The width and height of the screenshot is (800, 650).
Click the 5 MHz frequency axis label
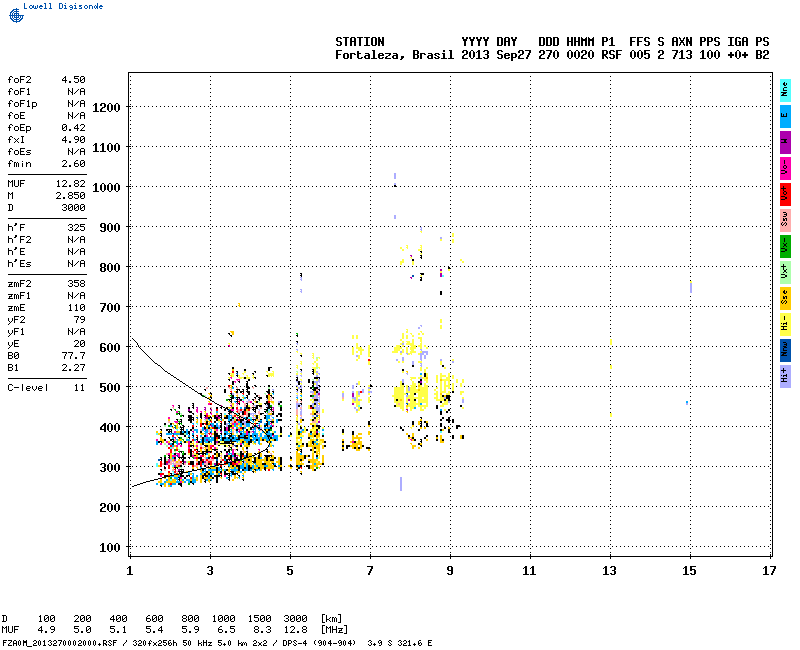[290, 570]
